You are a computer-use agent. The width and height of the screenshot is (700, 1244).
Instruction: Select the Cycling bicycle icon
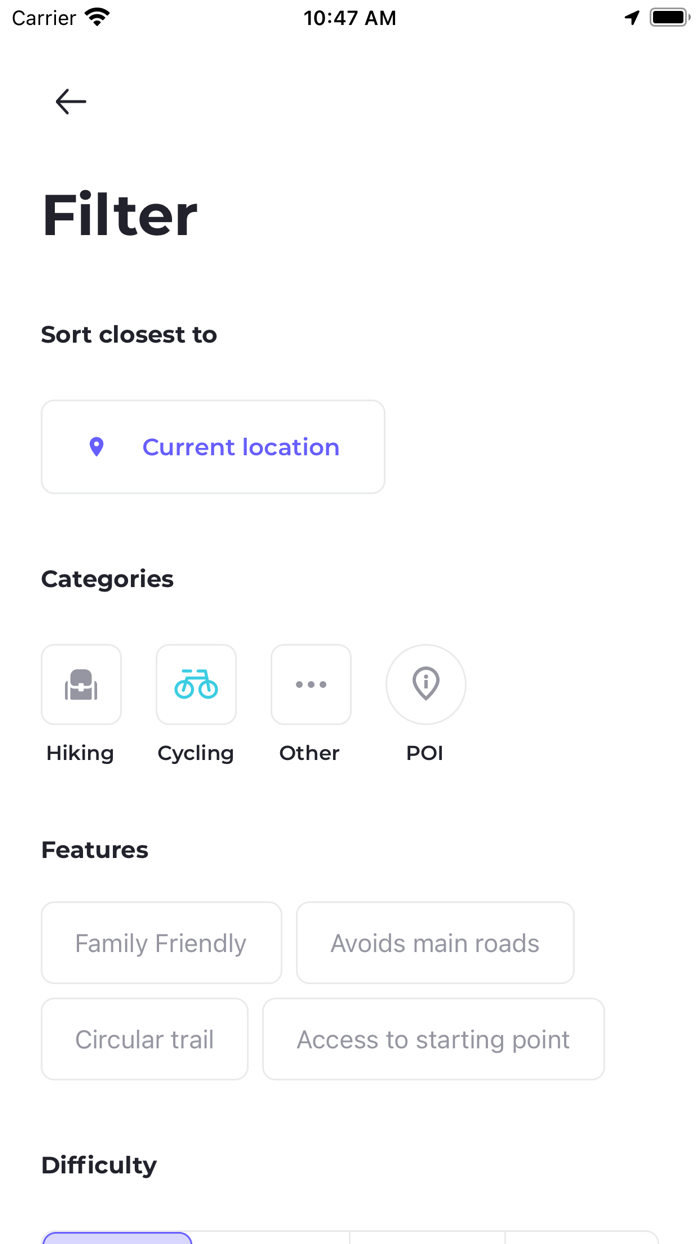coord(196,684)
